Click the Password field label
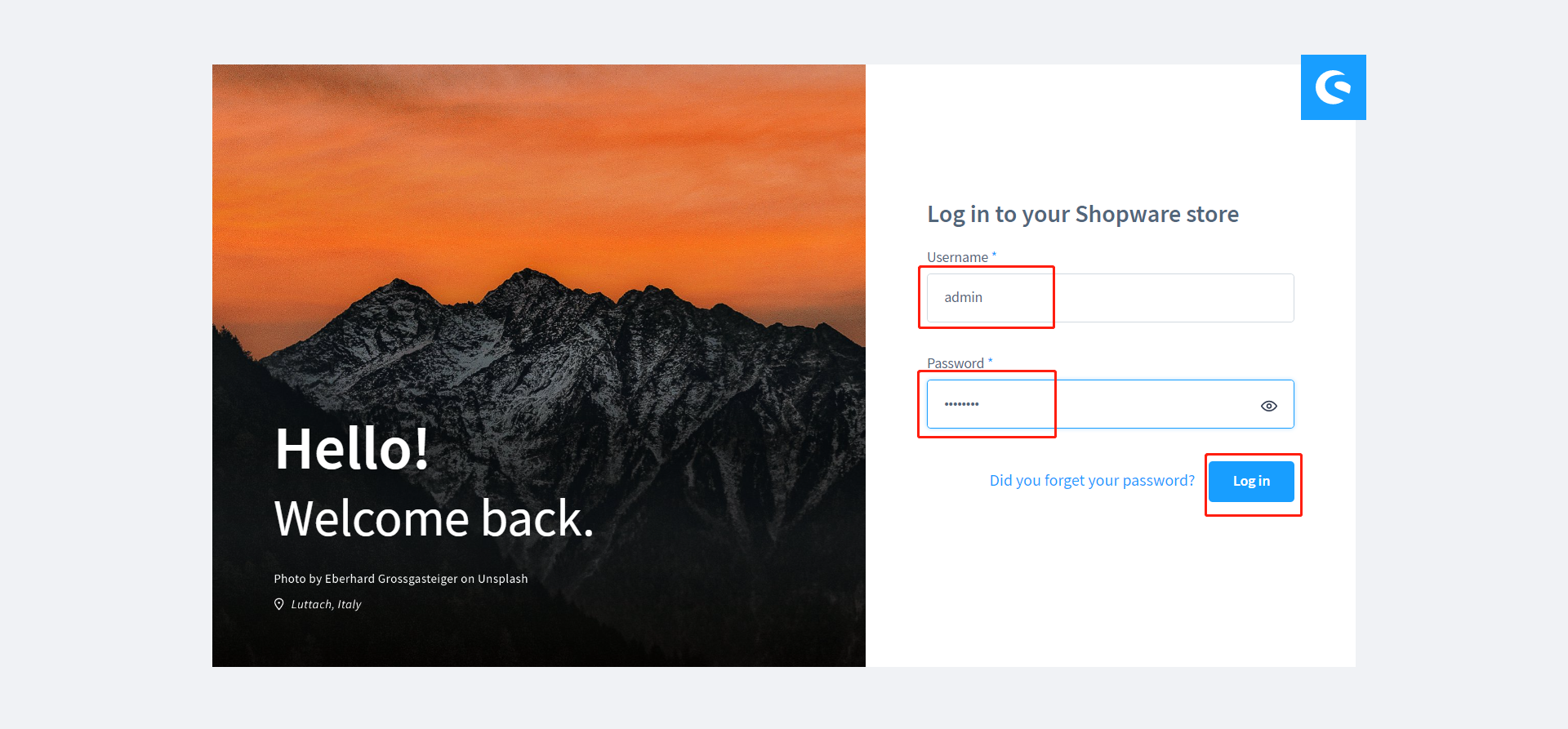Viewport: 1568px width, 729px height. point(955,363)
